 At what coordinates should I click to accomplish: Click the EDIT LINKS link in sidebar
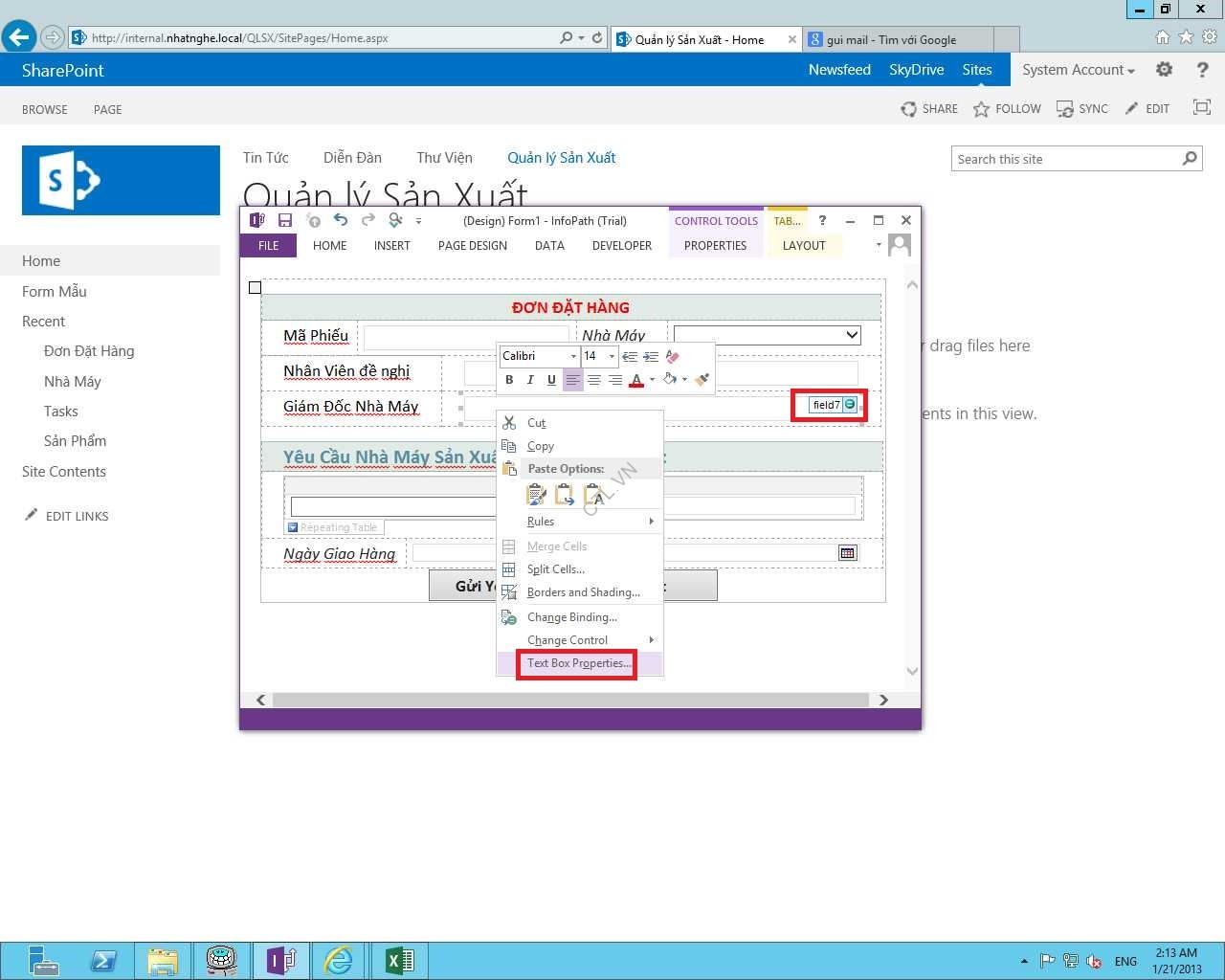pyautogui.click(x=77, y=516)
